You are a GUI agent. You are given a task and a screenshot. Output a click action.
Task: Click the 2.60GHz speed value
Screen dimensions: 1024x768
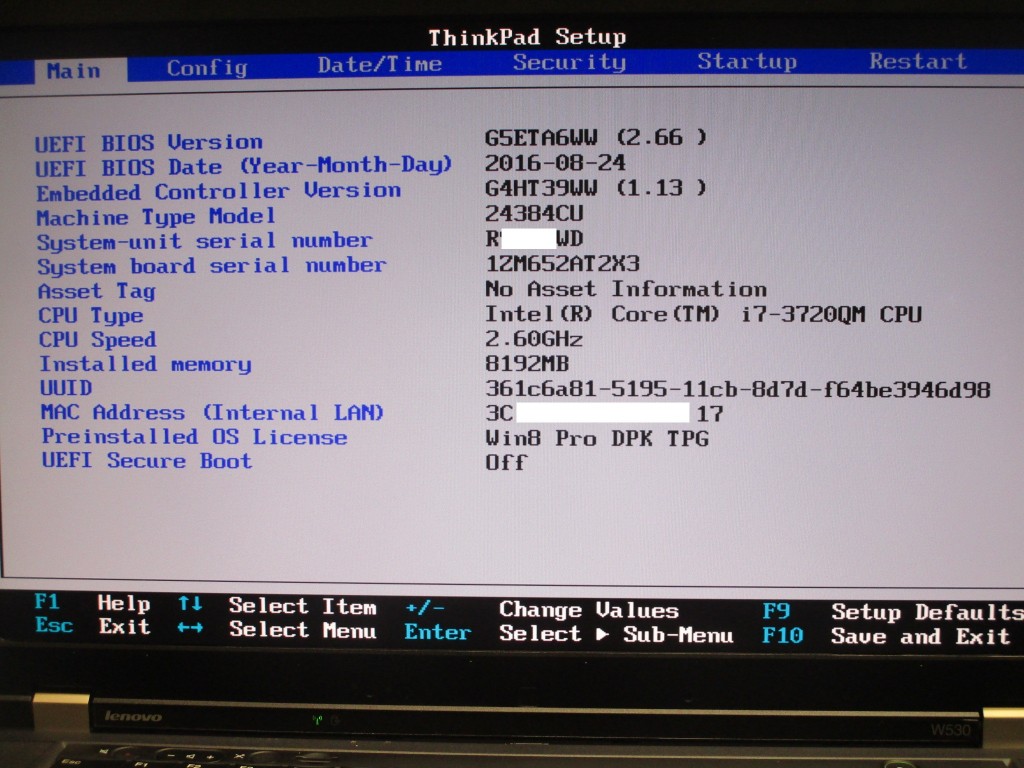coord(534,339)
